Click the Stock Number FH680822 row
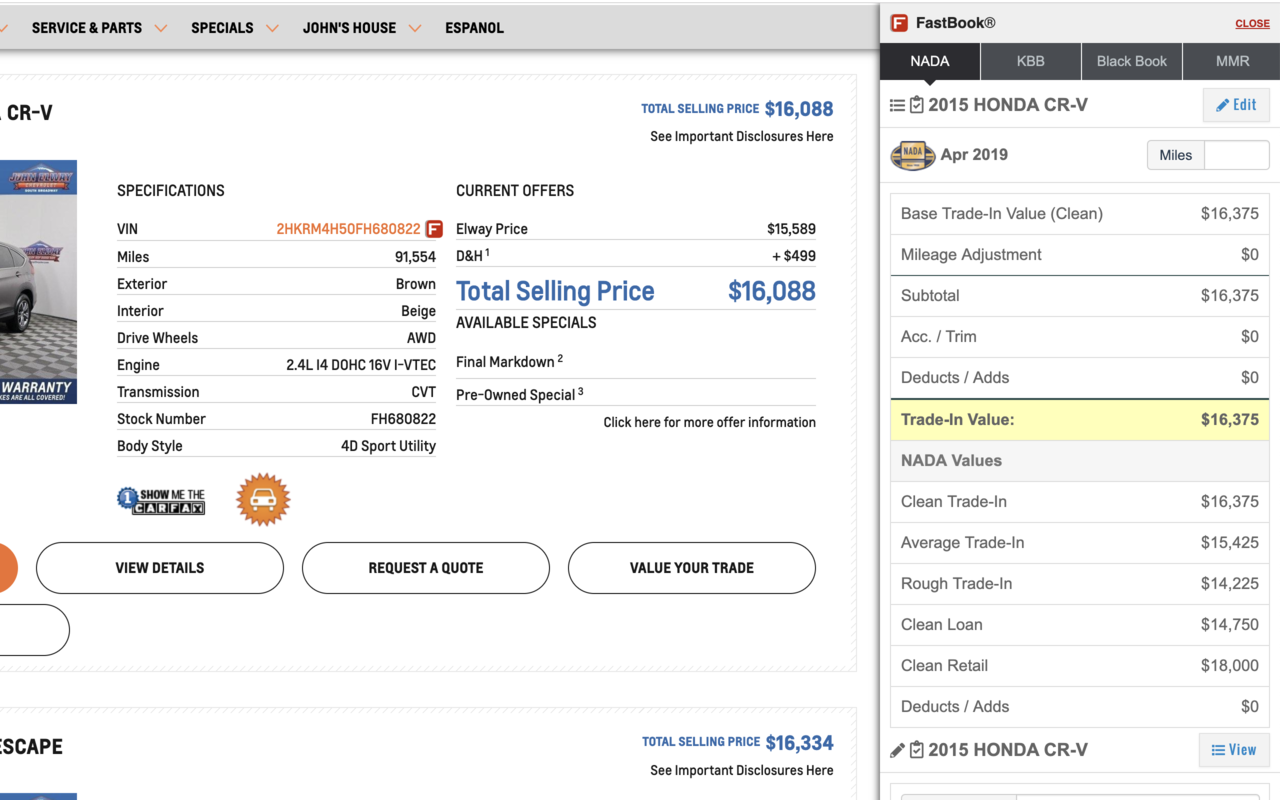 276,419
